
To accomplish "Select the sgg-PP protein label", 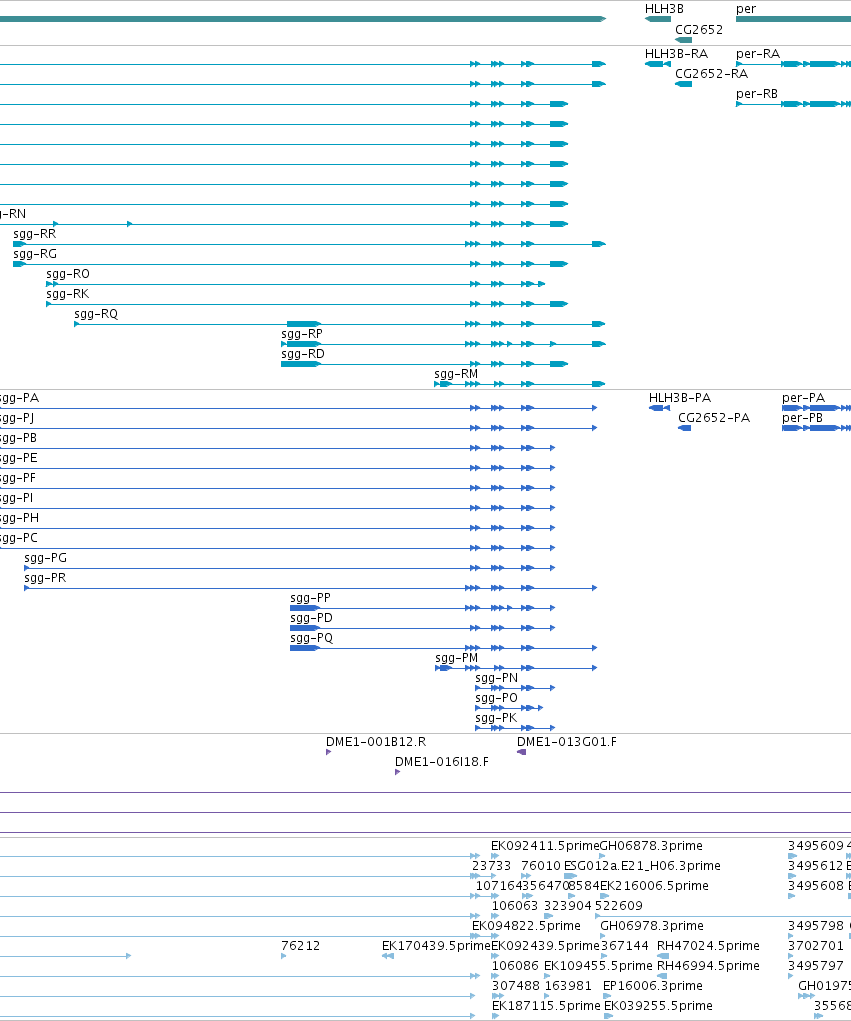I will pos(311,598).
